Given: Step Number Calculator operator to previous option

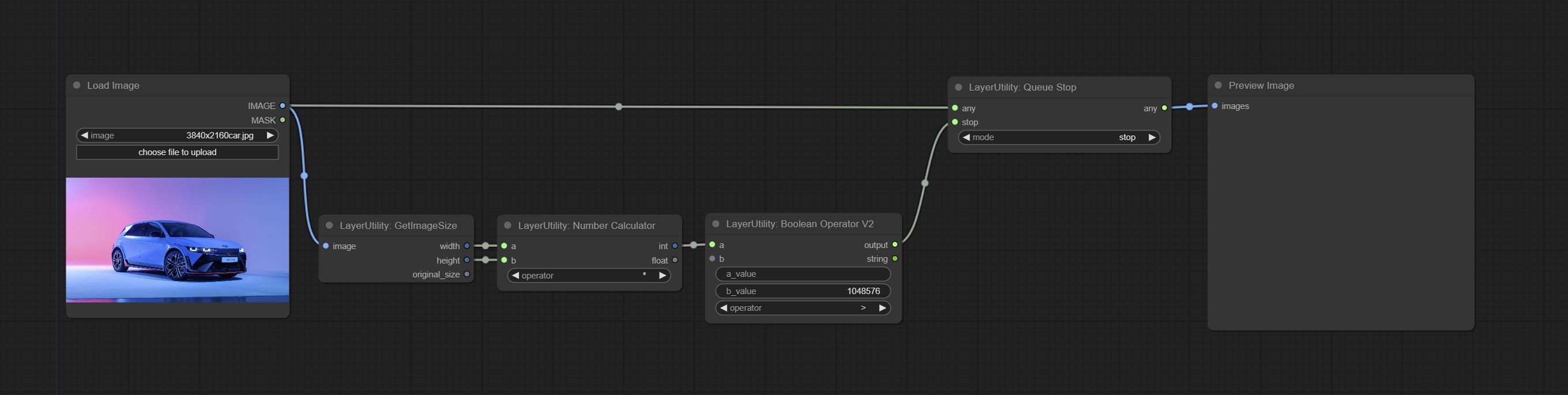Looking at the screenshot, I should (516, 275).
